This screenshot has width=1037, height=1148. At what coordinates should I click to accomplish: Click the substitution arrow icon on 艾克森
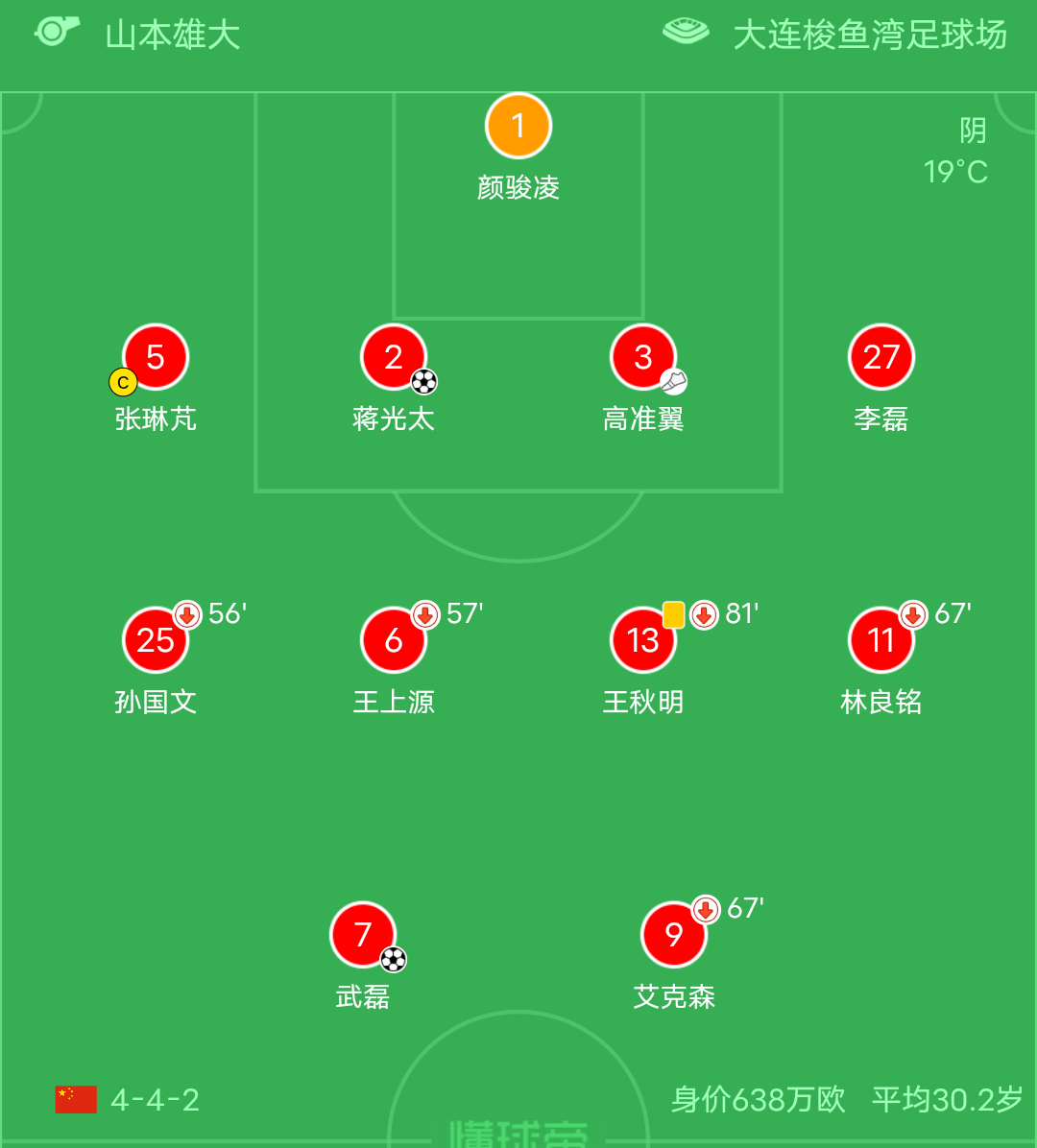pyautogui.click(x=707, y=909)
